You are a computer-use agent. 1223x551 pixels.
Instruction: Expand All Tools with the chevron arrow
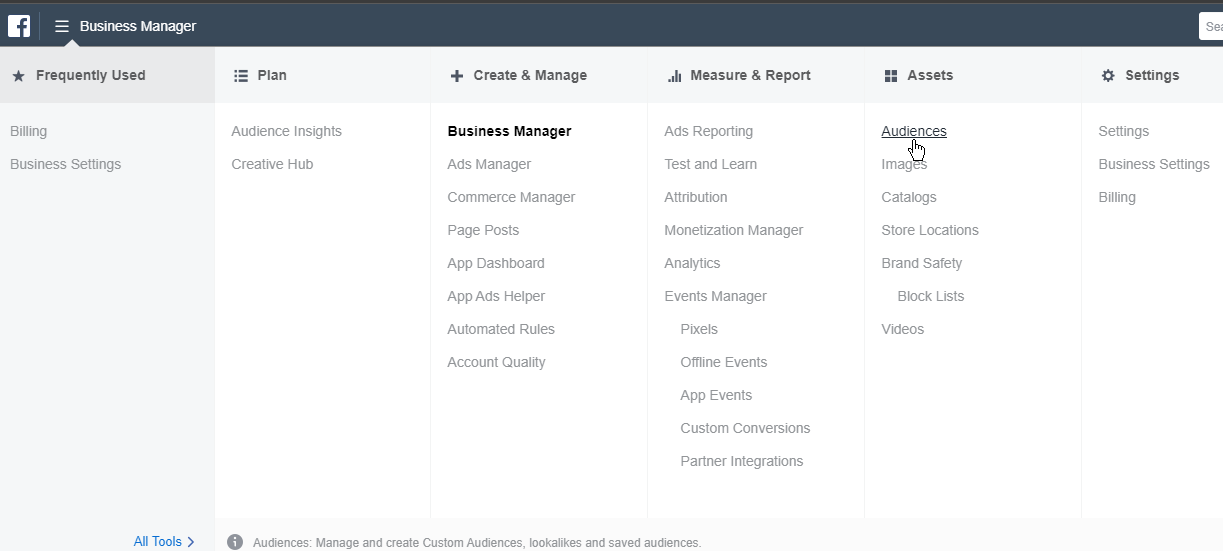point(191,541)
